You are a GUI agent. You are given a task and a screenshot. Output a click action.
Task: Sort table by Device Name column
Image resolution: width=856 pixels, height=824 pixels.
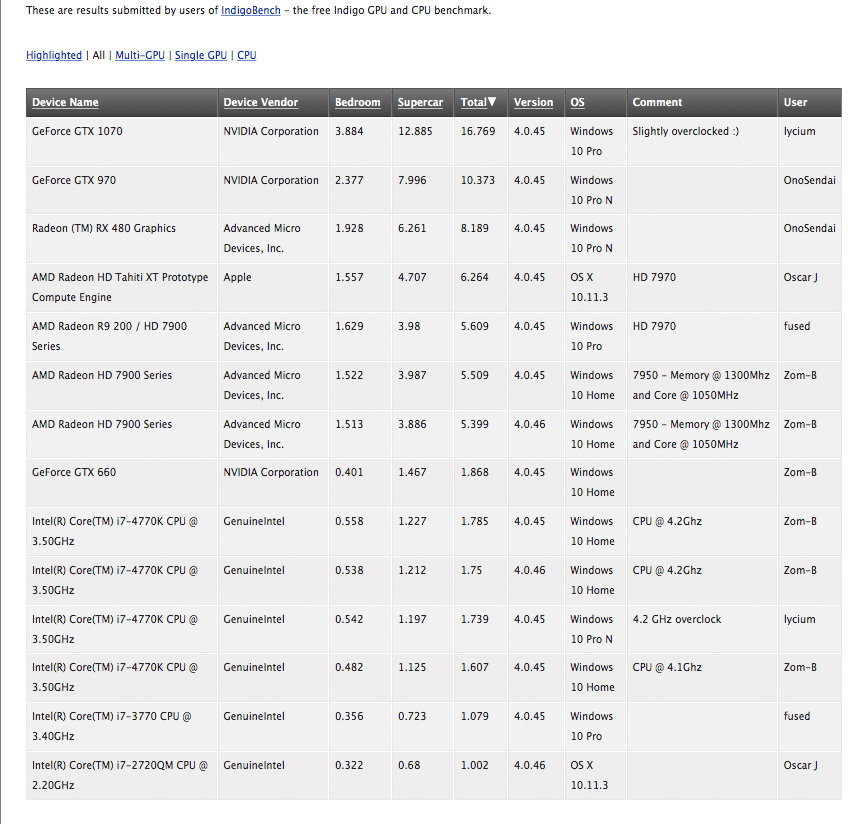65,103
